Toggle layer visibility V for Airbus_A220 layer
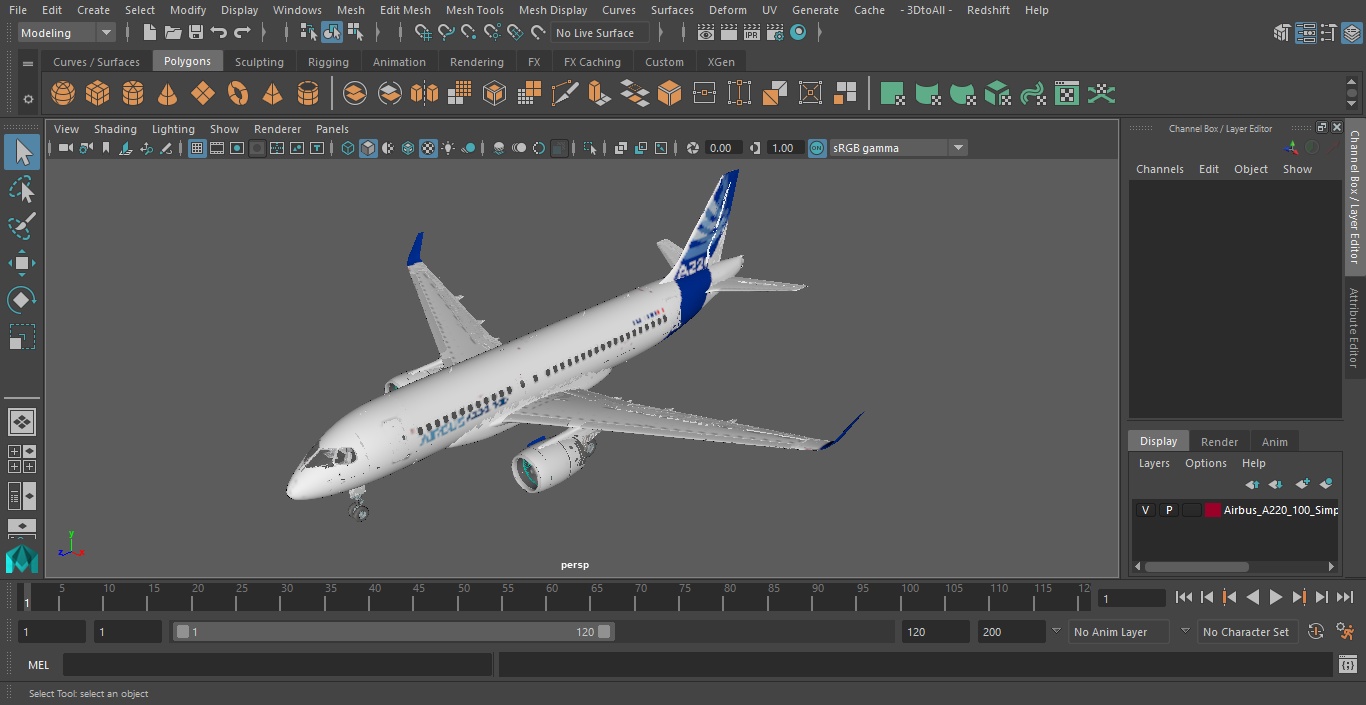The height and width of the screenshot is (705, 1366). tap(1145, 510)
